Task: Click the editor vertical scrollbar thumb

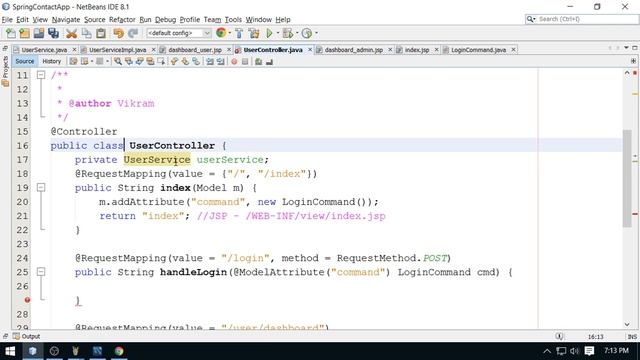Action: [x=627, y=178]
